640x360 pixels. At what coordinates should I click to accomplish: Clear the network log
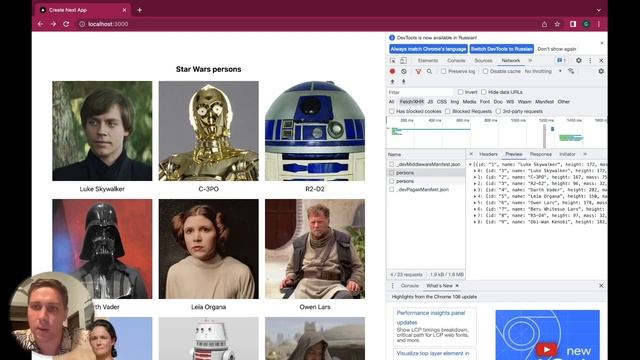tap(404, 71)
